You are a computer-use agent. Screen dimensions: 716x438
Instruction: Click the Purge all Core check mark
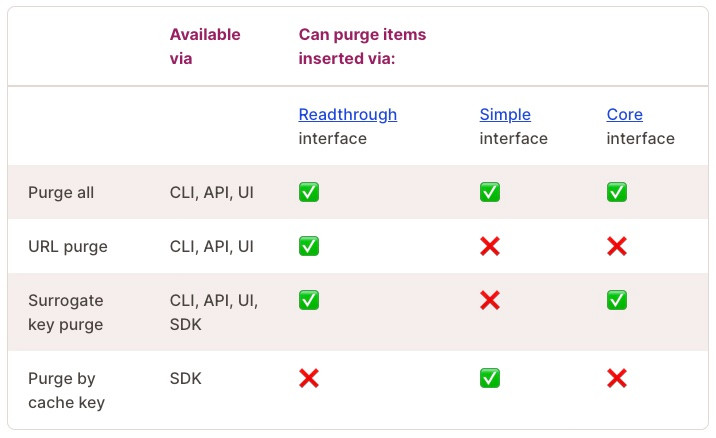617,192
